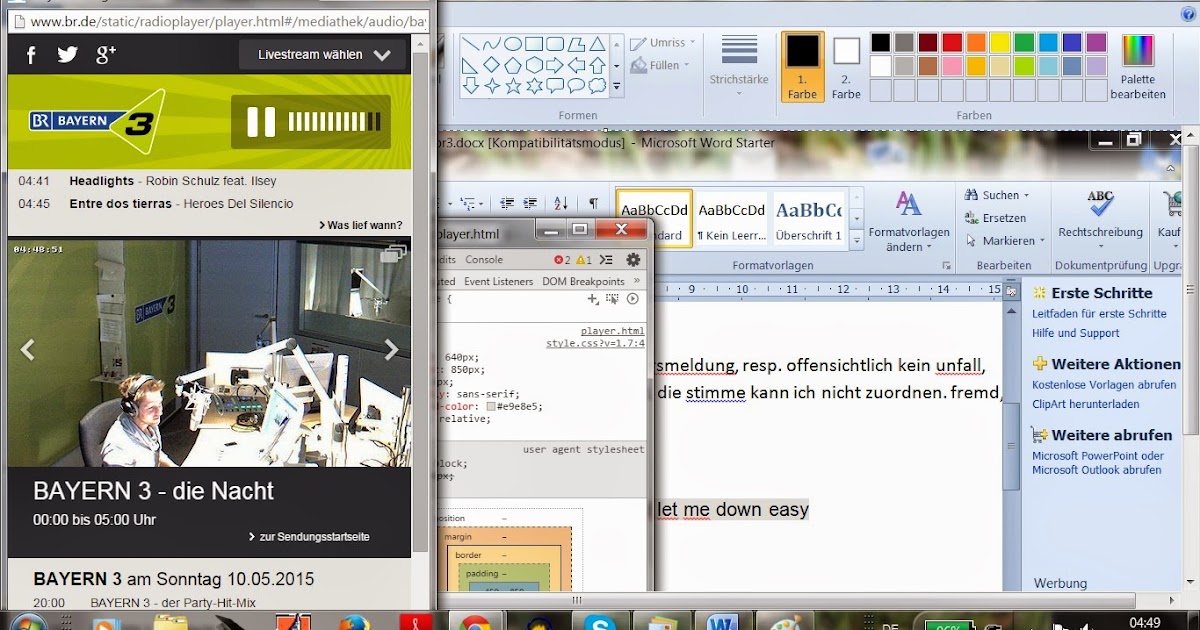Select the triangle shape in Paint

pyautogui.click(x=597, y=44)
